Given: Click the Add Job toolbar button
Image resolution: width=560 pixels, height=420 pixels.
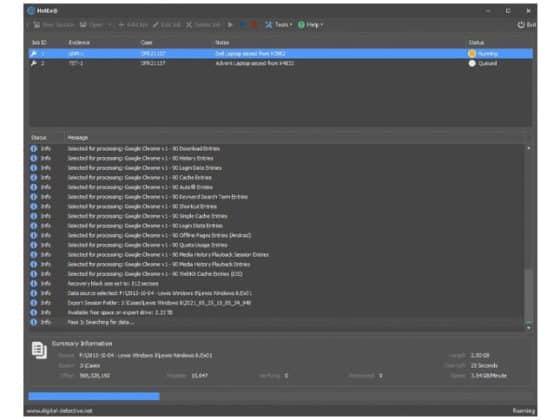Looking at the screenshot, I should tap(132, 25).
